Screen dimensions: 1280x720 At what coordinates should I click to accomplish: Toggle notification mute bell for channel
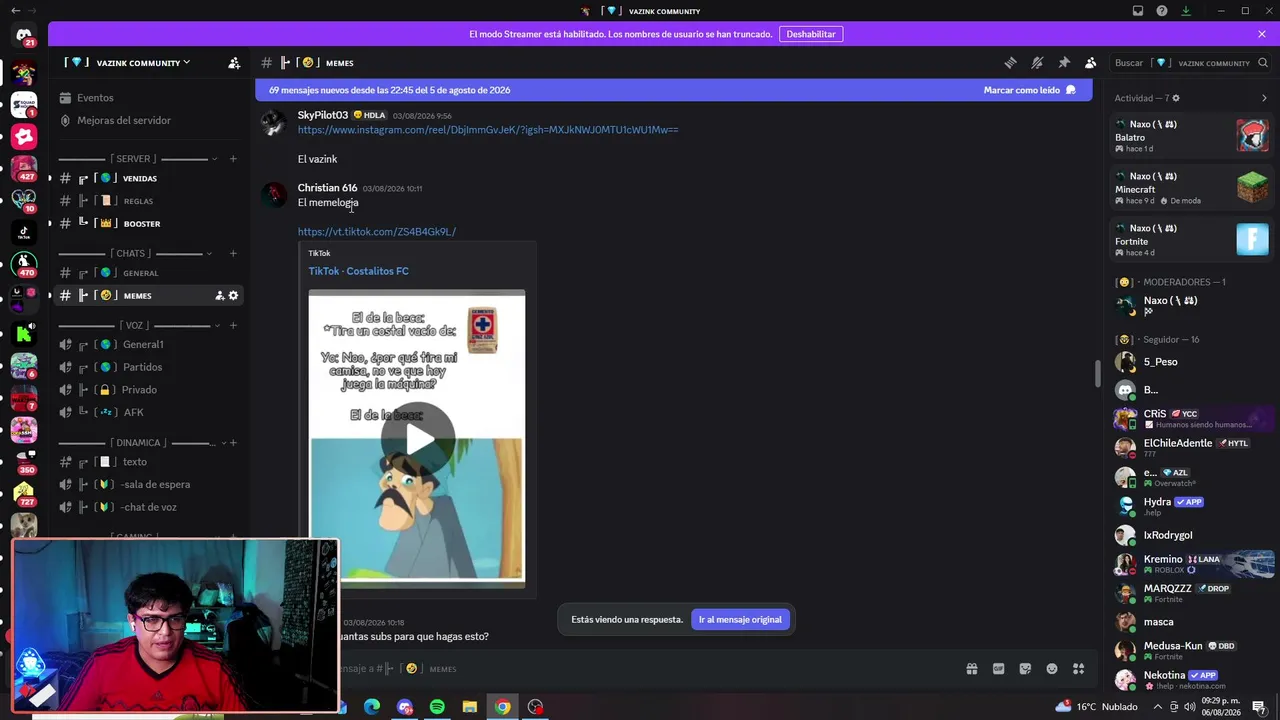[1037, 63]
